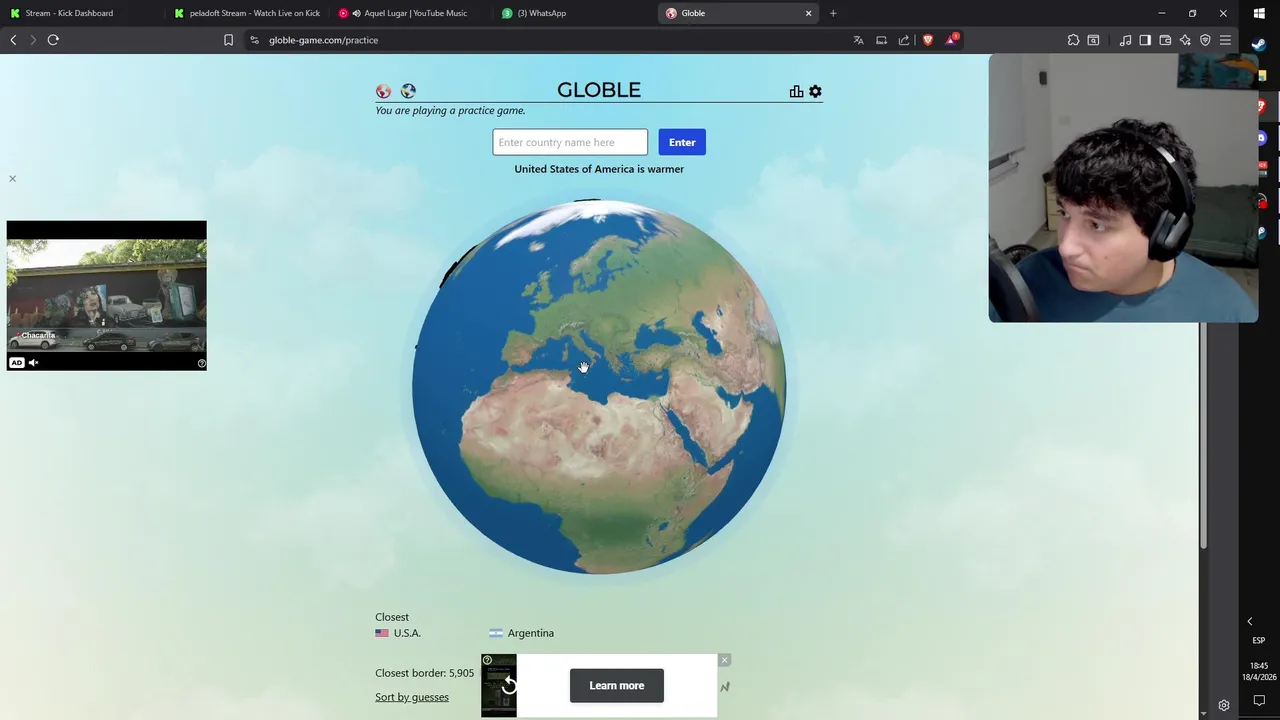
Task: Open Globle settings gear icon
Action: 815,91
